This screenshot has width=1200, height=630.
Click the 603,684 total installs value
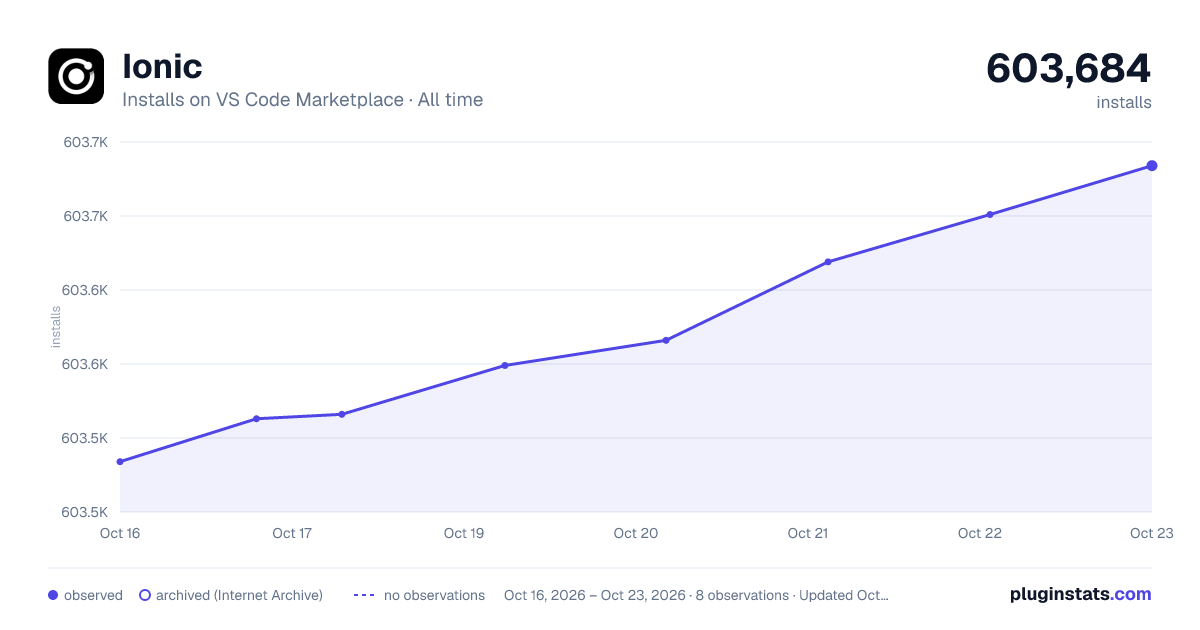1068,68
